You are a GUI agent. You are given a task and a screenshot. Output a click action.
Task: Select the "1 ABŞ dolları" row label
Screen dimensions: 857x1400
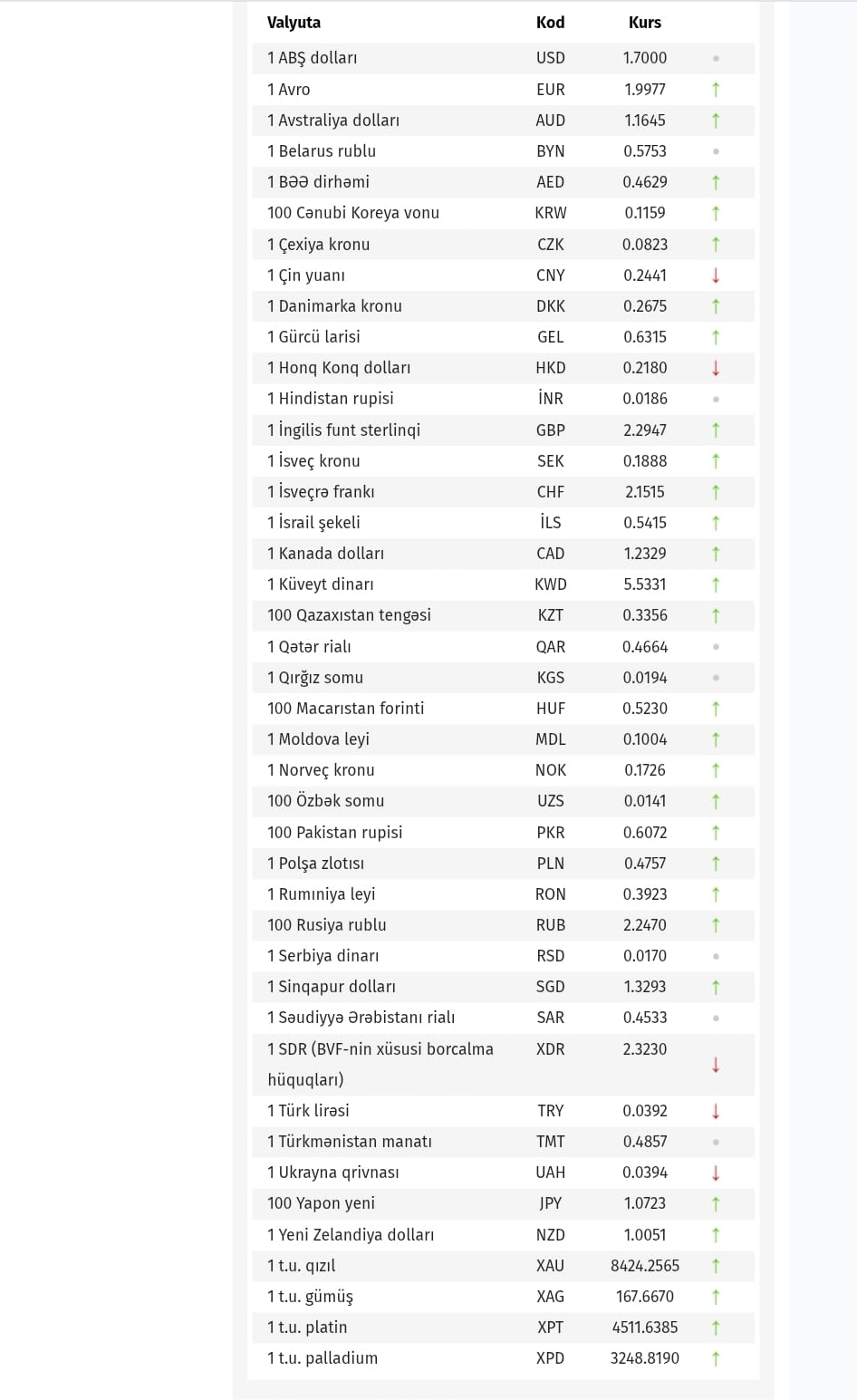pos(312,58)
